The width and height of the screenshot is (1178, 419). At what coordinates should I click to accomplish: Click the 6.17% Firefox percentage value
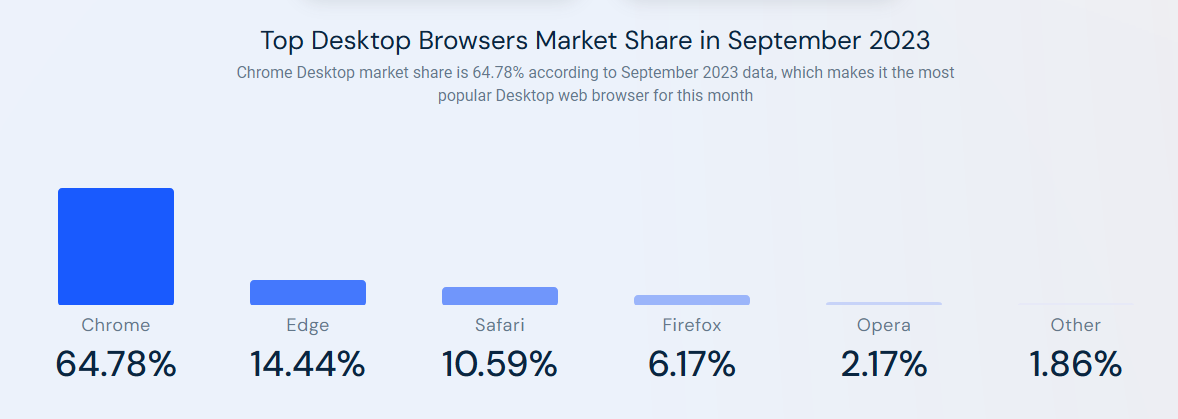692,363
